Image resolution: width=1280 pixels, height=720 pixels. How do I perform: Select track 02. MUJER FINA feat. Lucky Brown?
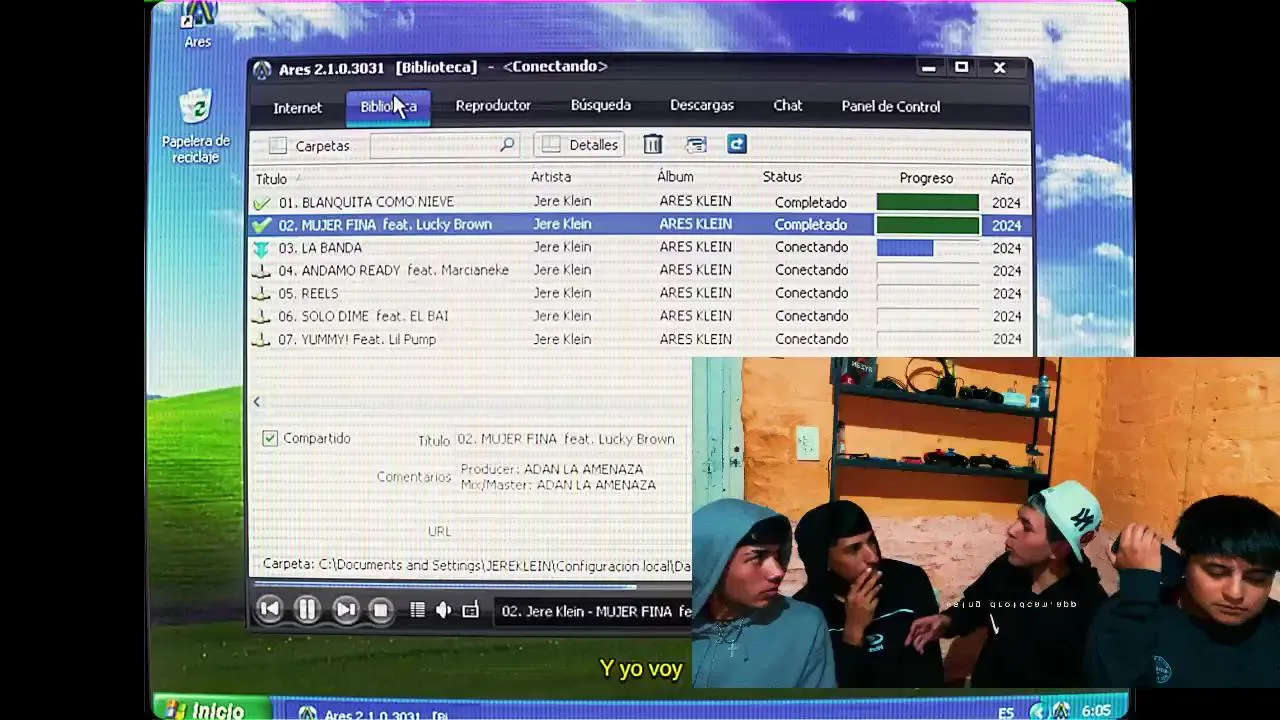pos(640,225)
